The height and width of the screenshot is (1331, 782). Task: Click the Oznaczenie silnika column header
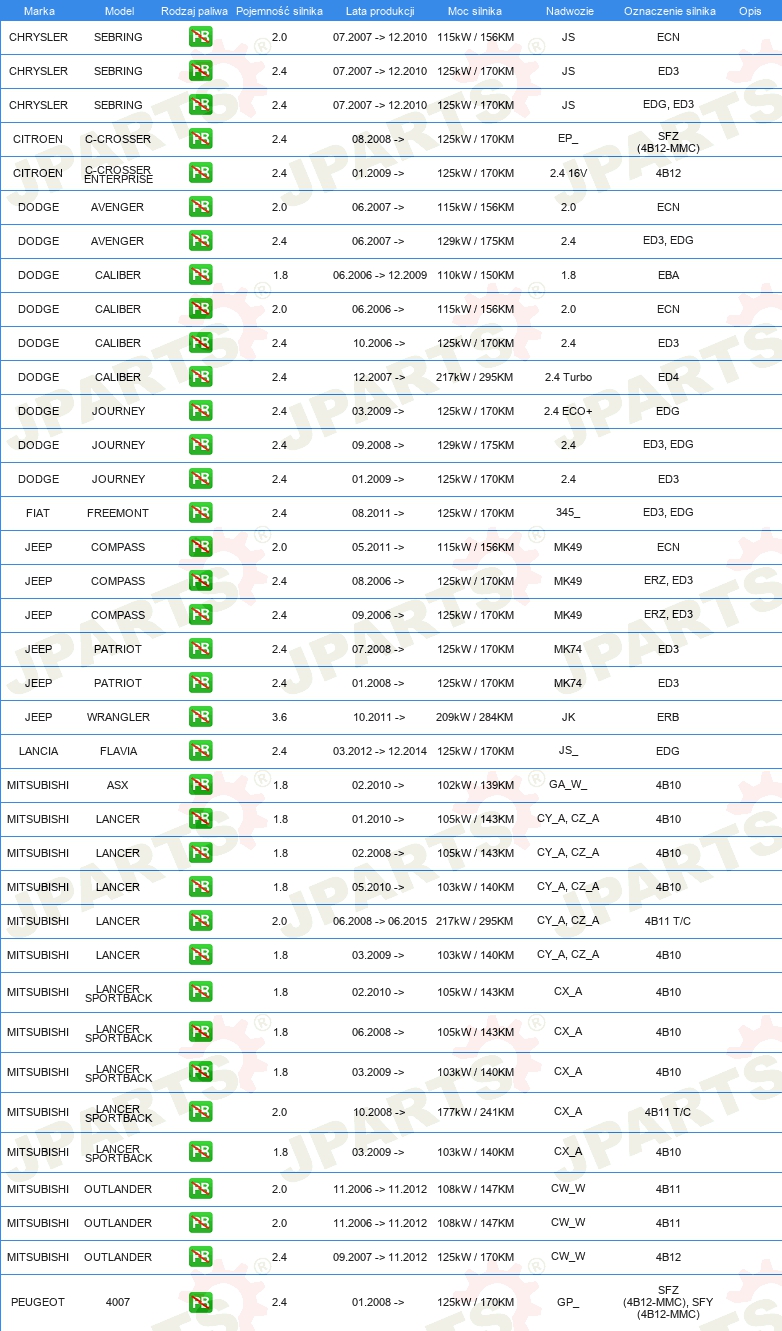(x=669, y=11)
